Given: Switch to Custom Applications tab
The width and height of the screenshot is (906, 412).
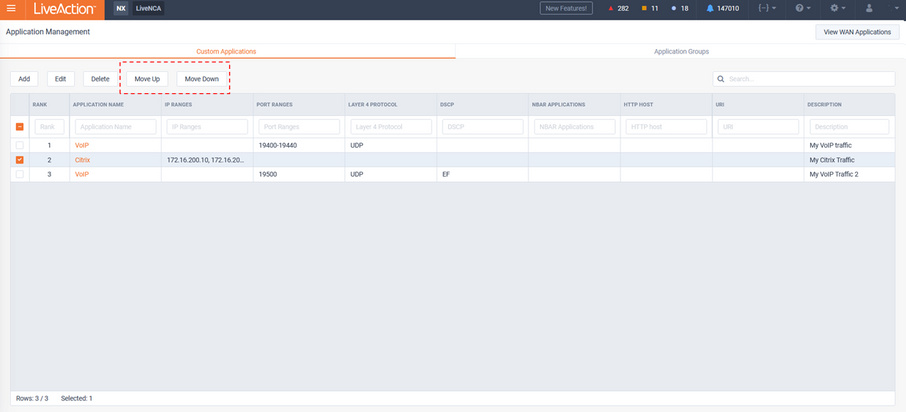Looking at the screenshot, I should pos(226,51).
